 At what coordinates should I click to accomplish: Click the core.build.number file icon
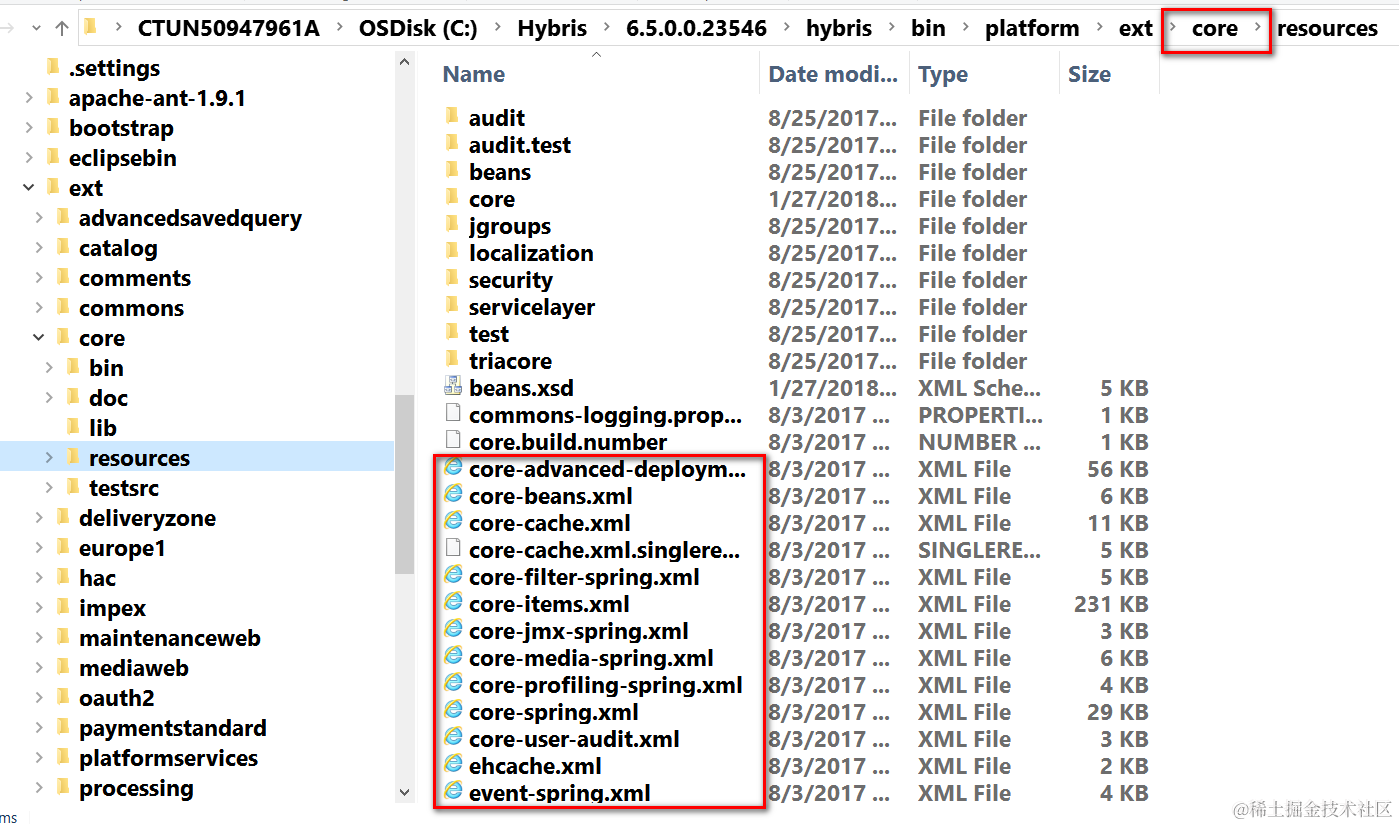453,441
